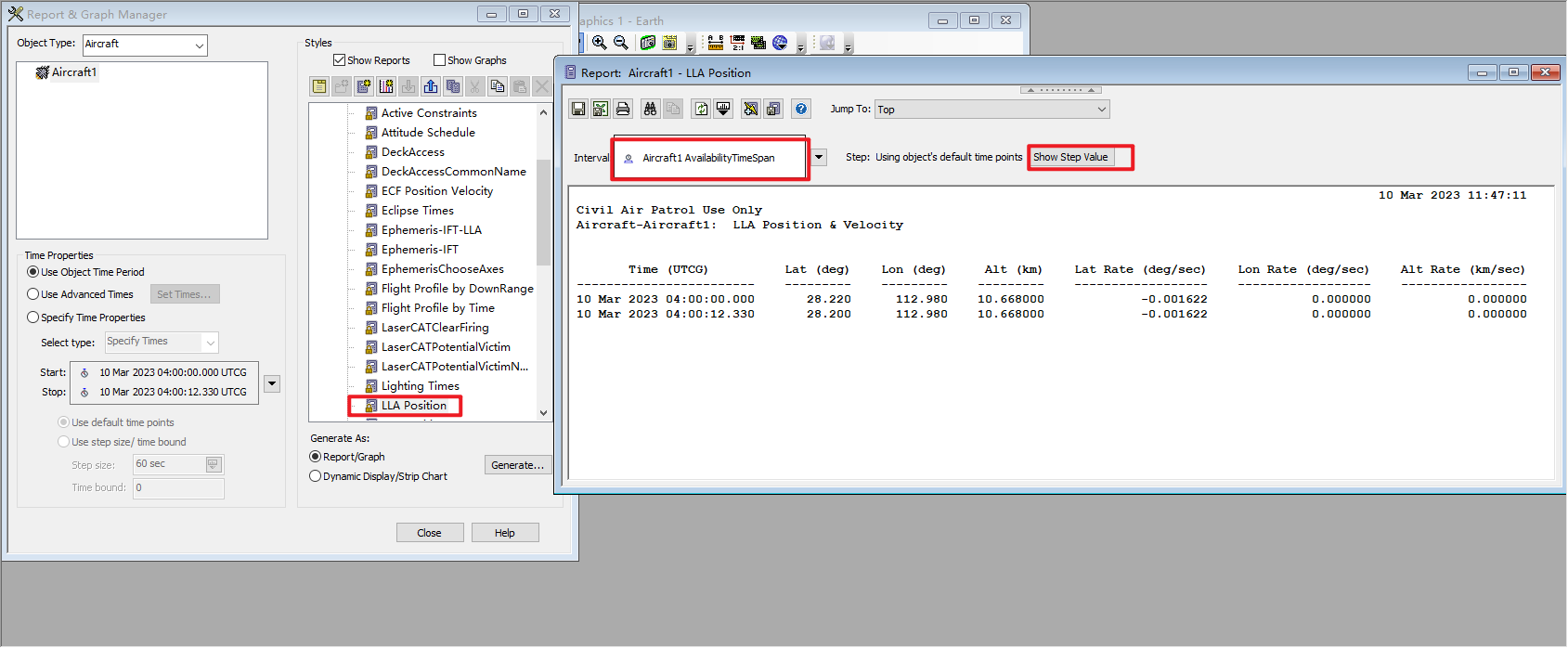Click the Generate... button
The width and height of the screenshot is (1568, 648).
[518, 465]
